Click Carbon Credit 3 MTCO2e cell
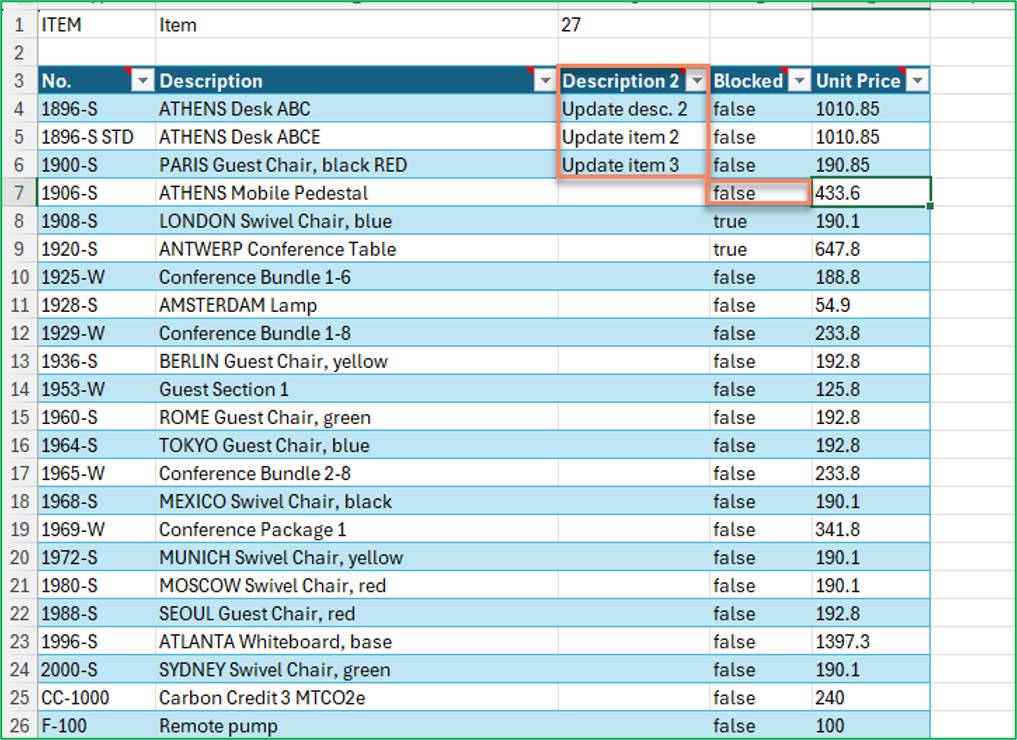This screenshot has height=740, width=1017. pyautogui.click(x=357, y=697)
